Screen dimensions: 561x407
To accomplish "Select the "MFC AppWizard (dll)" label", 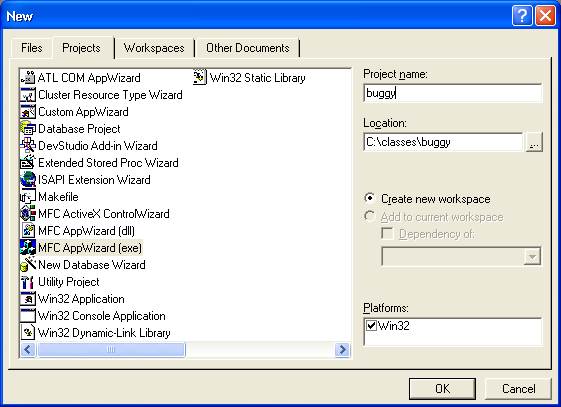I will pyautogui.click(x=86, y=231).
